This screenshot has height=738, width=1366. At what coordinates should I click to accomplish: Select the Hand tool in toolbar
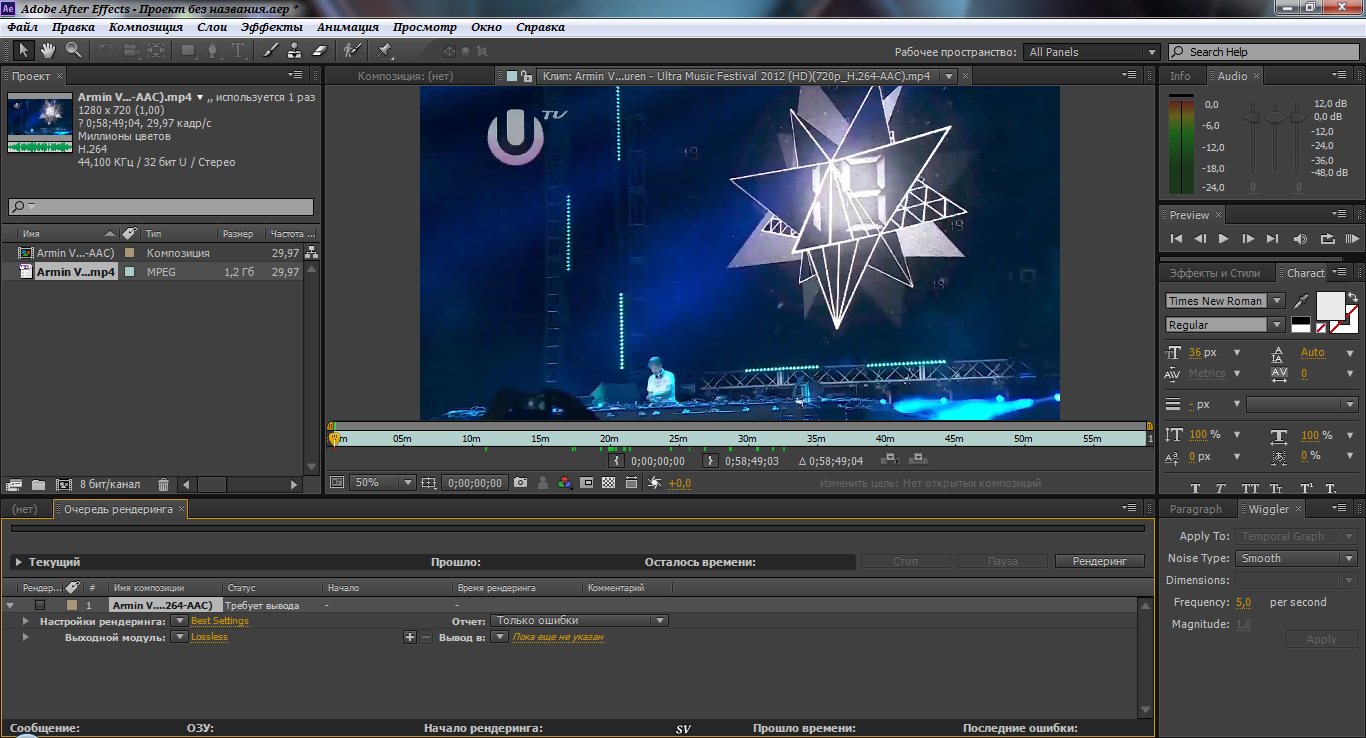coord(48,50)
